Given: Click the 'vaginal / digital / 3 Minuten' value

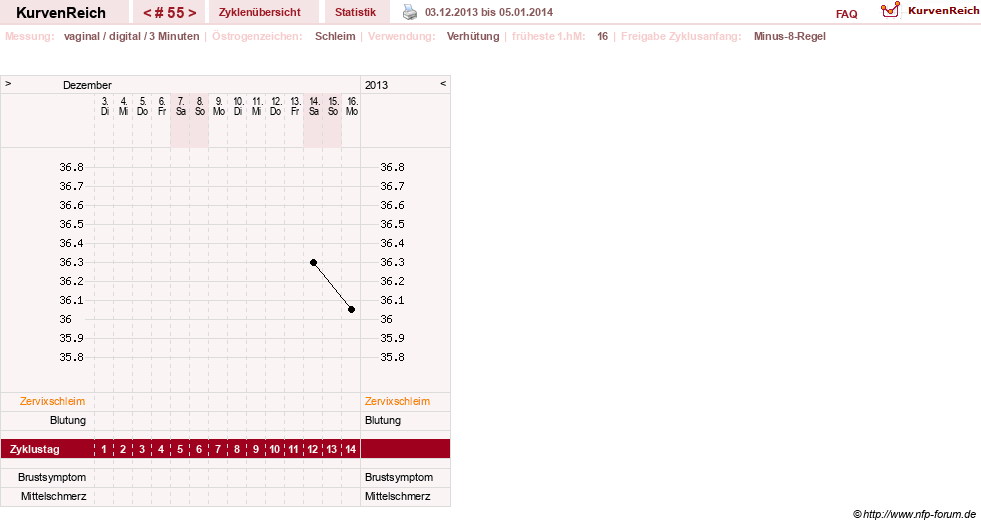Looking at the screenshot, I should [x=131, y=36].
